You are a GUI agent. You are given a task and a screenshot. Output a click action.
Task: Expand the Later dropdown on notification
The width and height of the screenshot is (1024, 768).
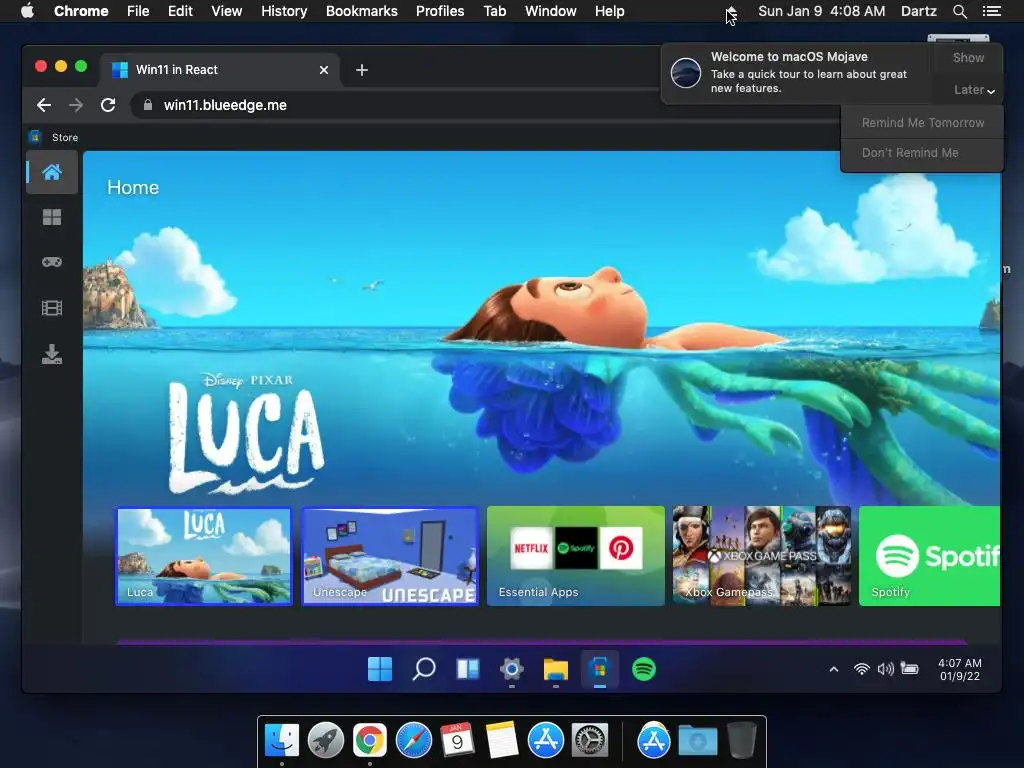tap(974, 90)
